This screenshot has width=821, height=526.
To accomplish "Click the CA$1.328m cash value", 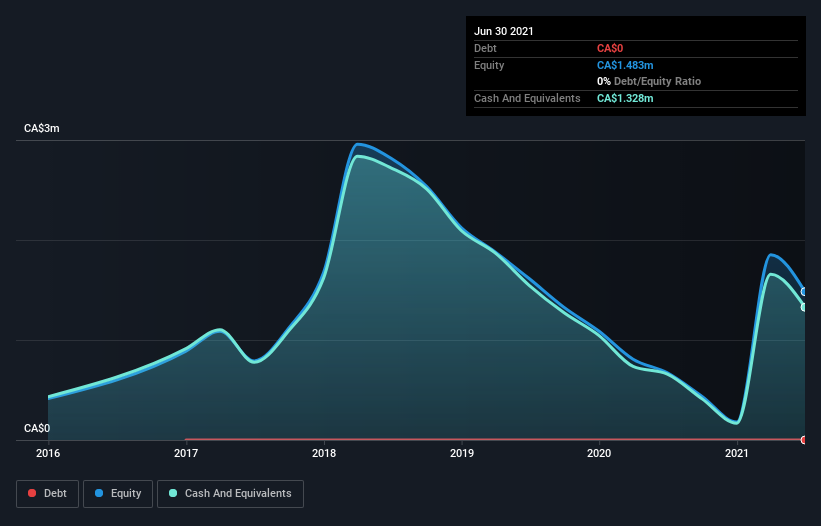I will coord(625,98).
